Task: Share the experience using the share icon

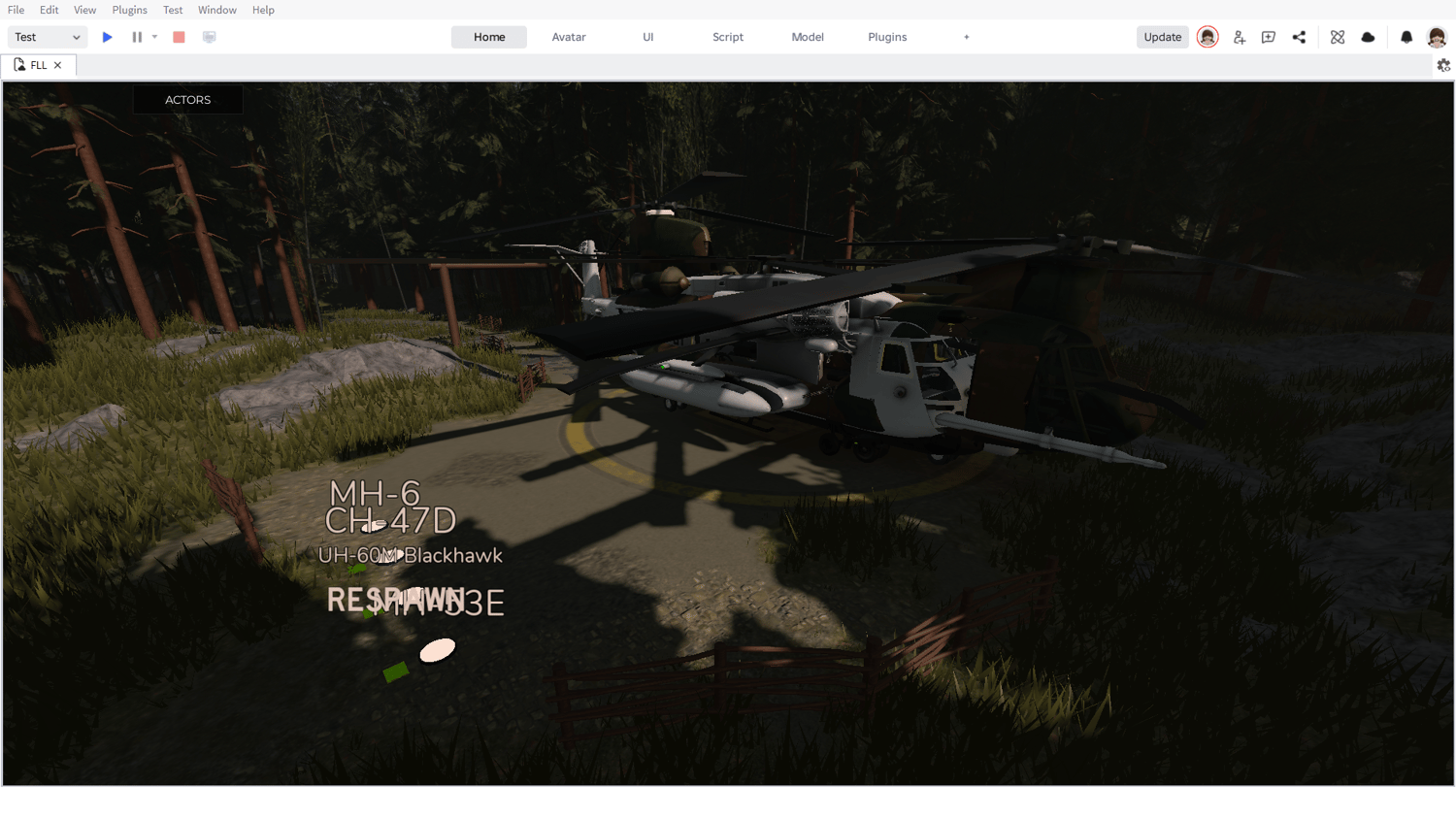Action: [x=1299, y=37]
